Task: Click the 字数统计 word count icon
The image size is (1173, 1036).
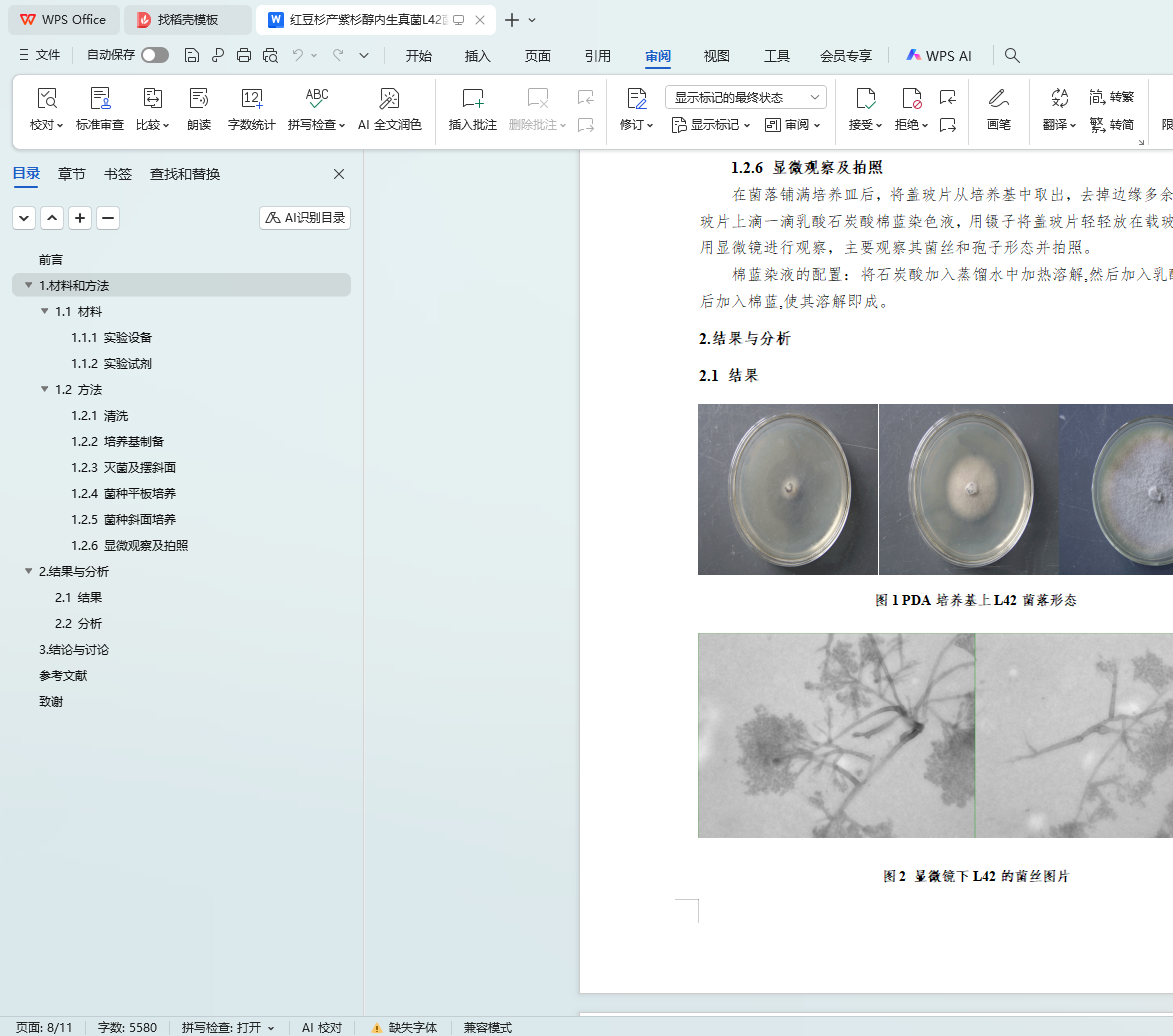Action: 252,98
